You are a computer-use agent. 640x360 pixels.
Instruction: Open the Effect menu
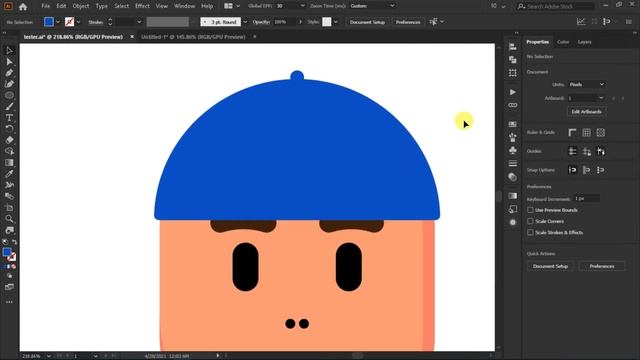tap(142, 6)
